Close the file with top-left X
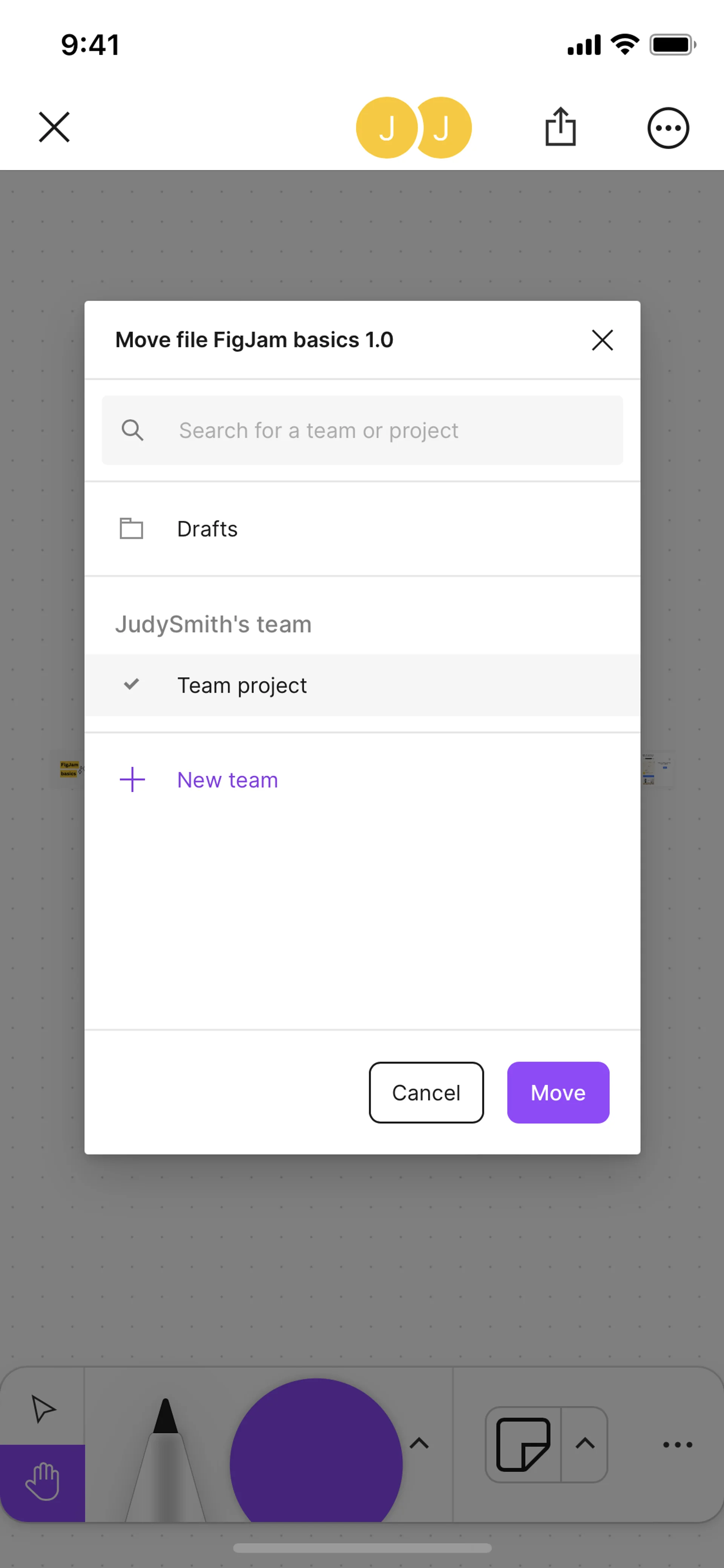 coord(54,127)
